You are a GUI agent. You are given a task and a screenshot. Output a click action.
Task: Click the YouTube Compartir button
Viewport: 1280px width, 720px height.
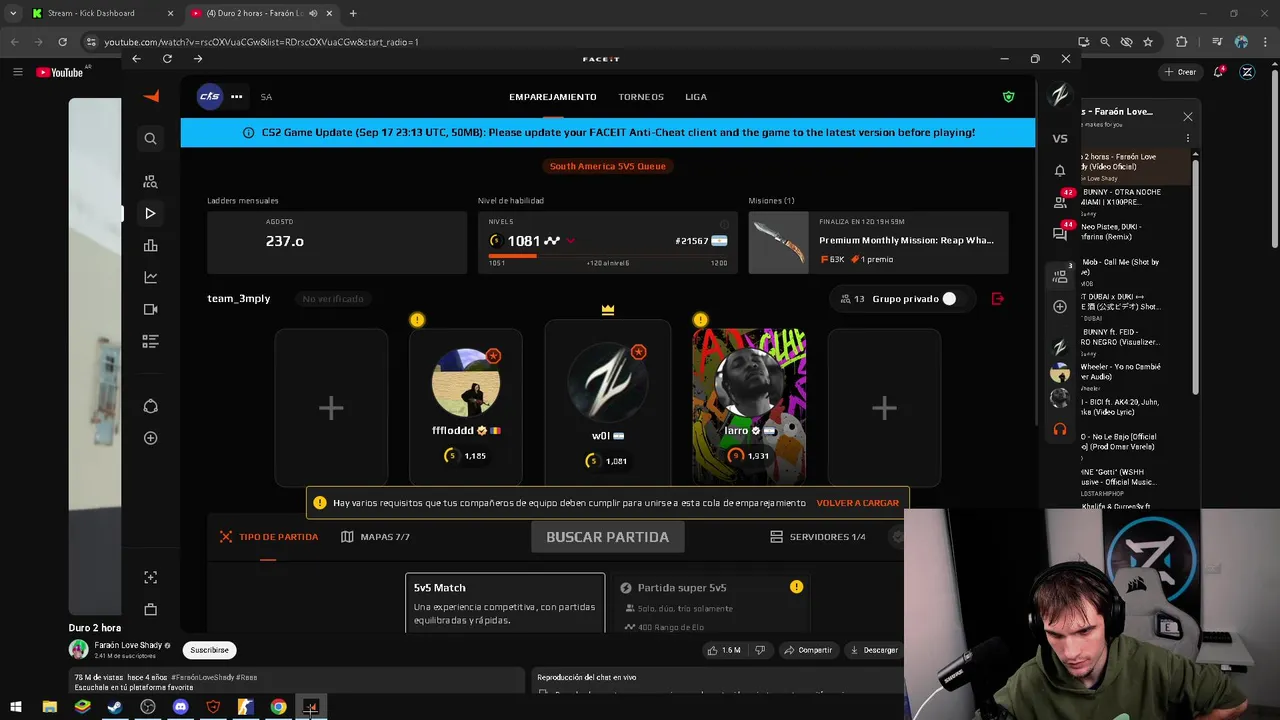(808, 650)
